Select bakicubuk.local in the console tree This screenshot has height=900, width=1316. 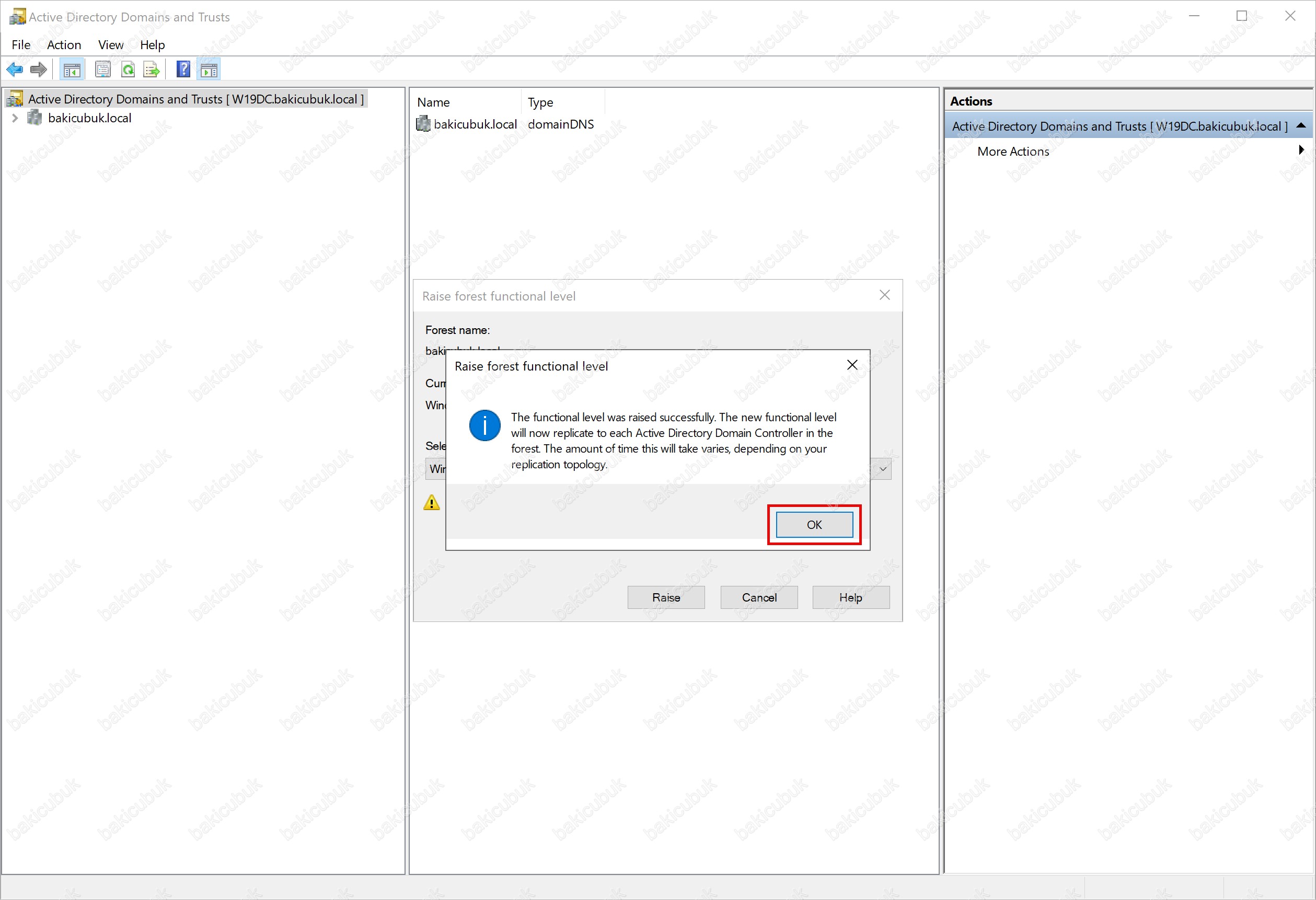tap(90, 118)
